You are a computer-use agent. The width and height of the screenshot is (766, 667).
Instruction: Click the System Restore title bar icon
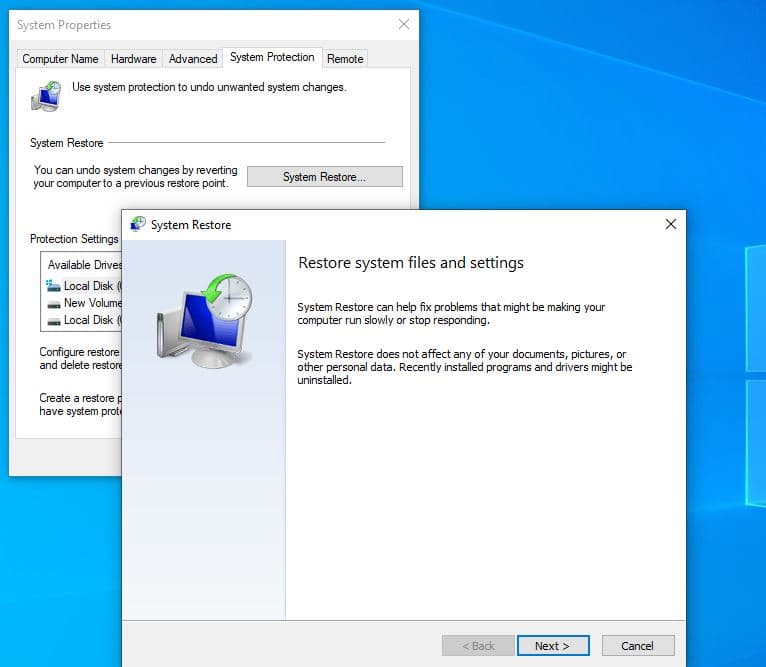(138, 225)
